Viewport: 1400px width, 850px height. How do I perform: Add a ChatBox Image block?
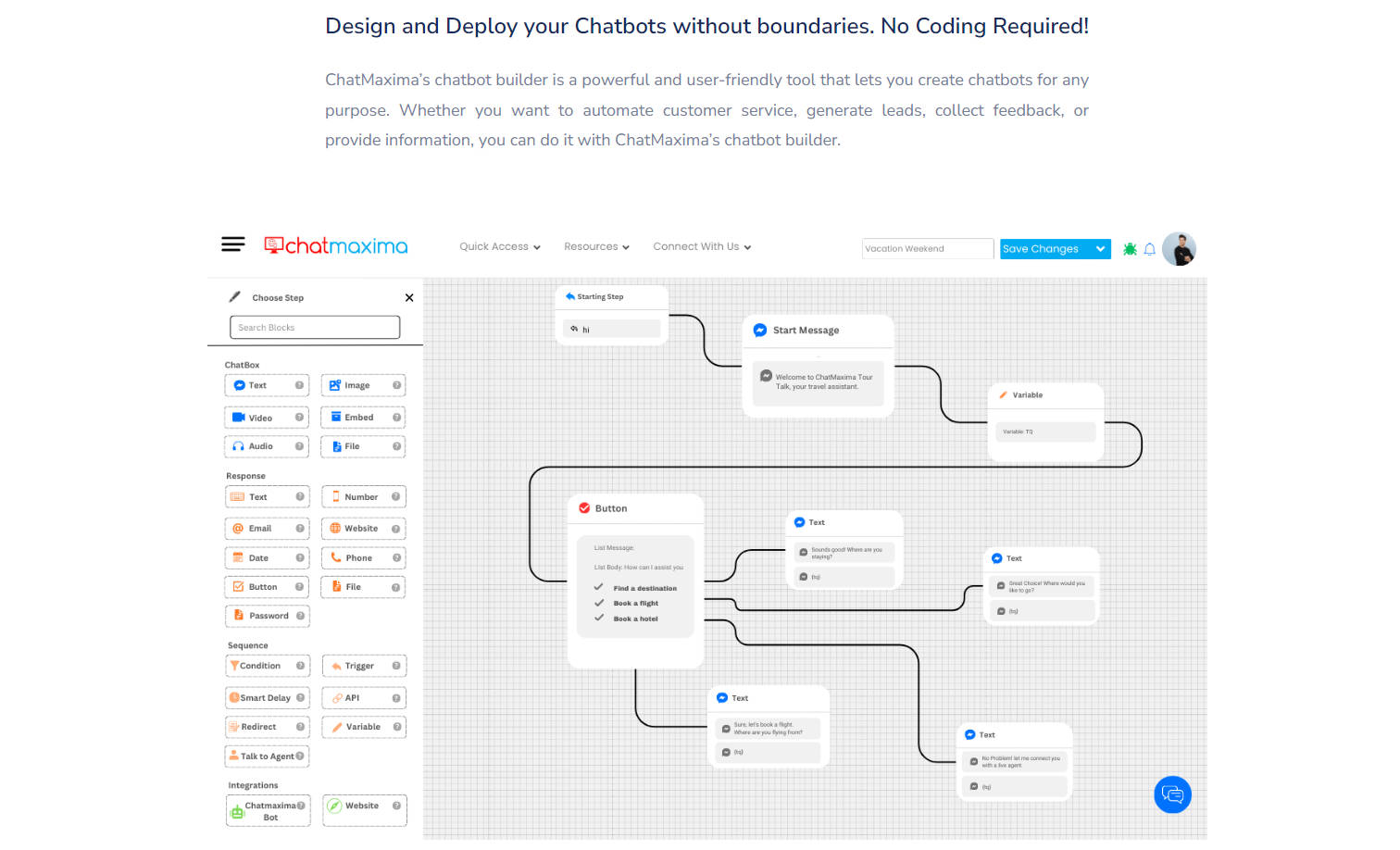click(x=363, y=385)
